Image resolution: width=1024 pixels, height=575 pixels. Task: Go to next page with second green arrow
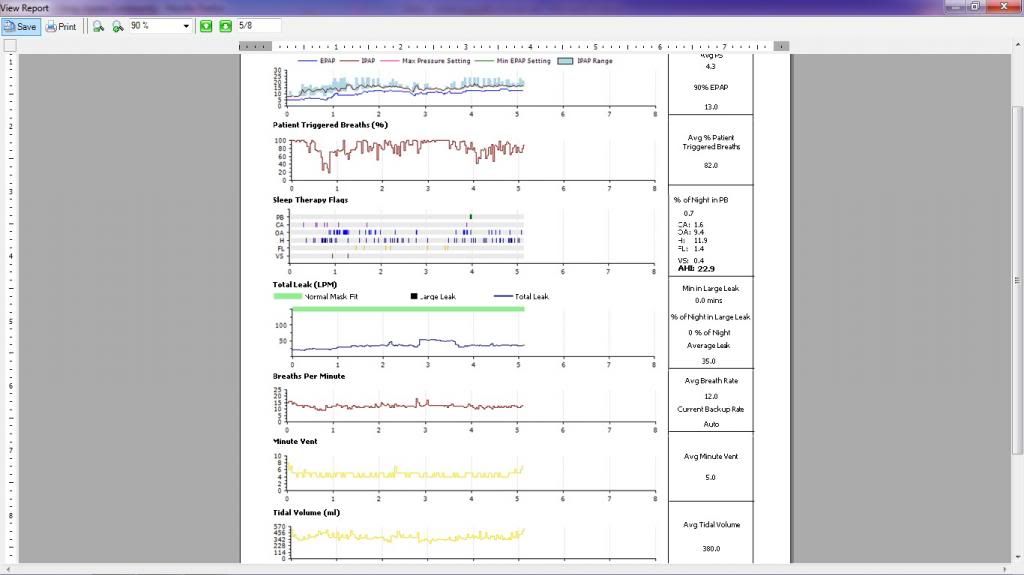click(x=225, y=26)
